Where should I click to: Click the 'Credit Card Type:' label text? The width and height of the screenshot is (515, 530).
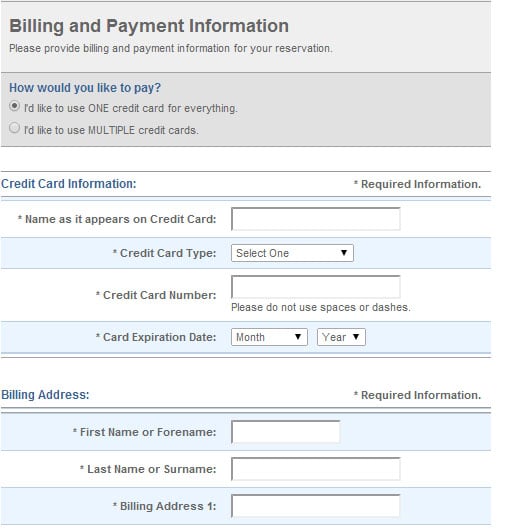(165, 253)
